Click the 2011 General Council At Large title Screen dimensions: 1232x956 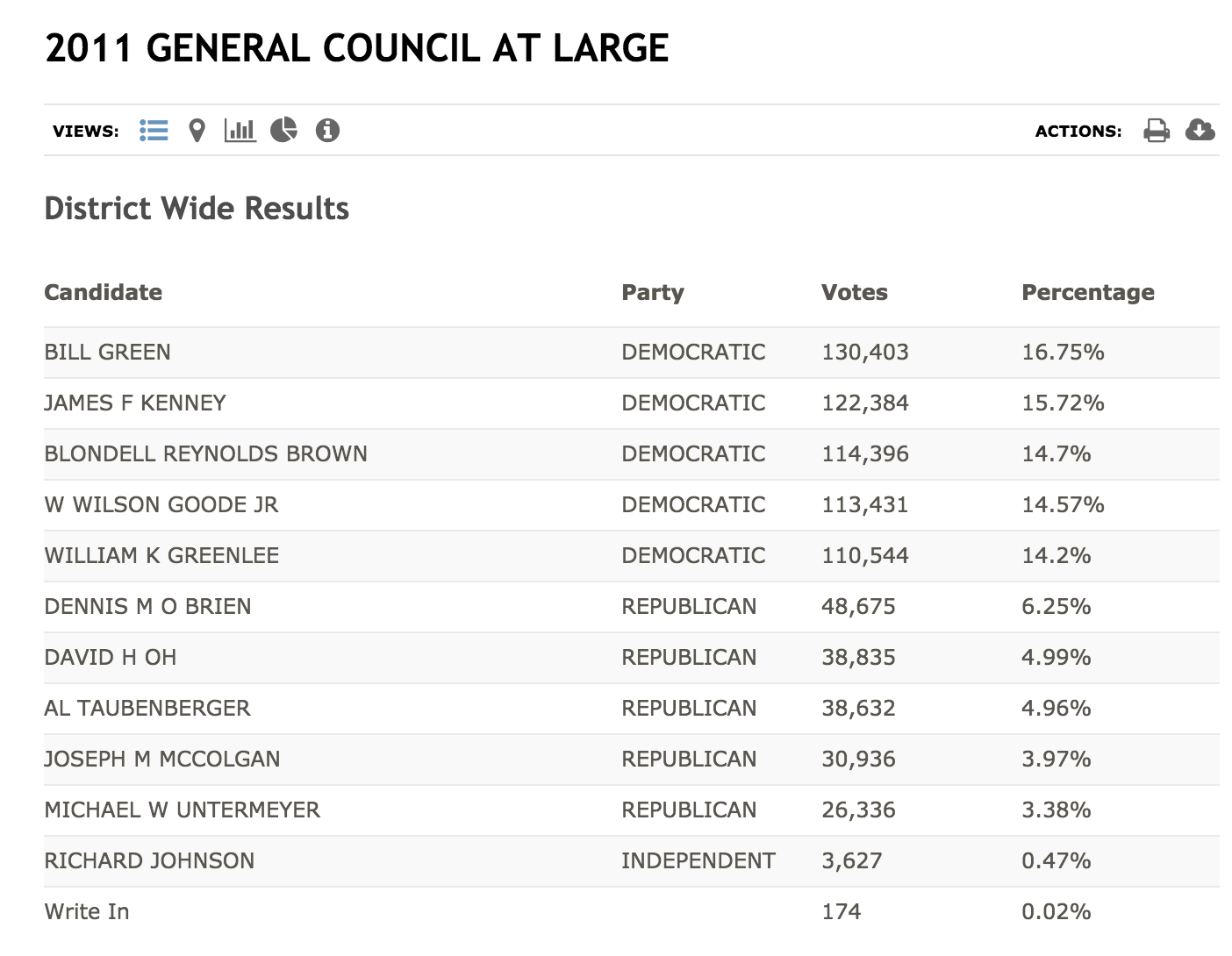point(357,48)
